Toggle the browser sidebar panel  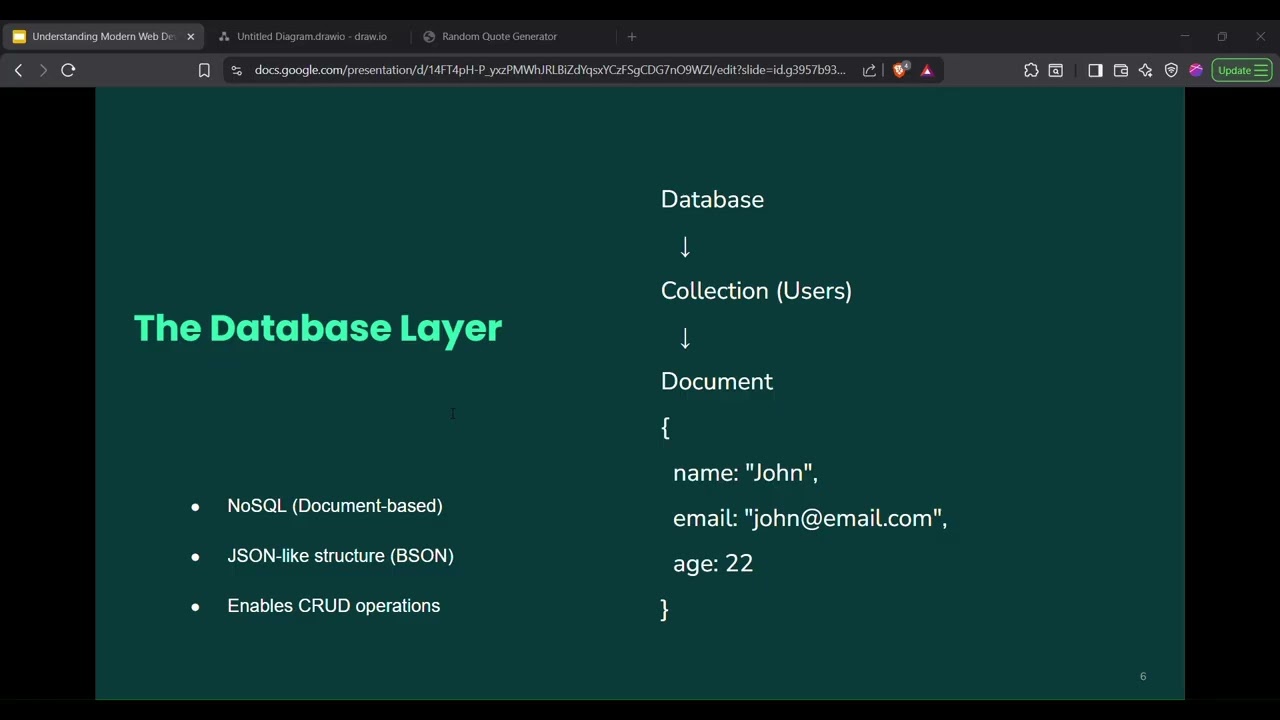(1095, 70)
